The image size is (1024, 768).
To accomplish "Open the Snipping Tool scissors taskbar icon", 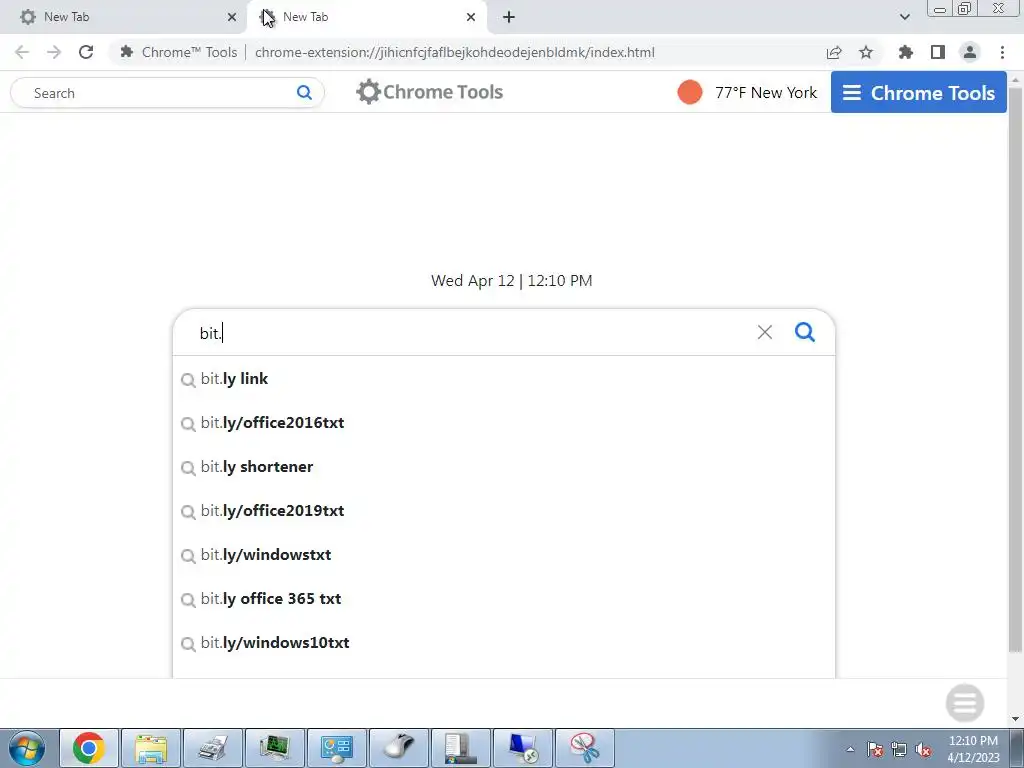I will point(585,748).
